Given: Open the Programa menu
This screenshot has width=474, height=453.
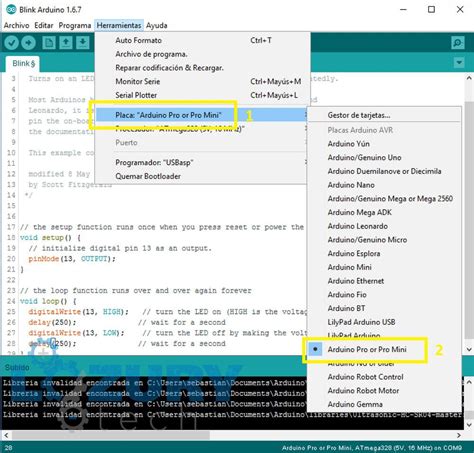Looking at the screenshot, I should [75, 25].
